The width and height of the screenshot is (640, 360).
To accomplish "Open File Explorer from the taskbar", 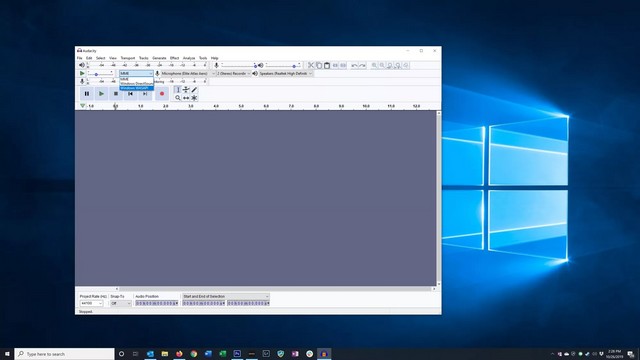I will point(164,354).
